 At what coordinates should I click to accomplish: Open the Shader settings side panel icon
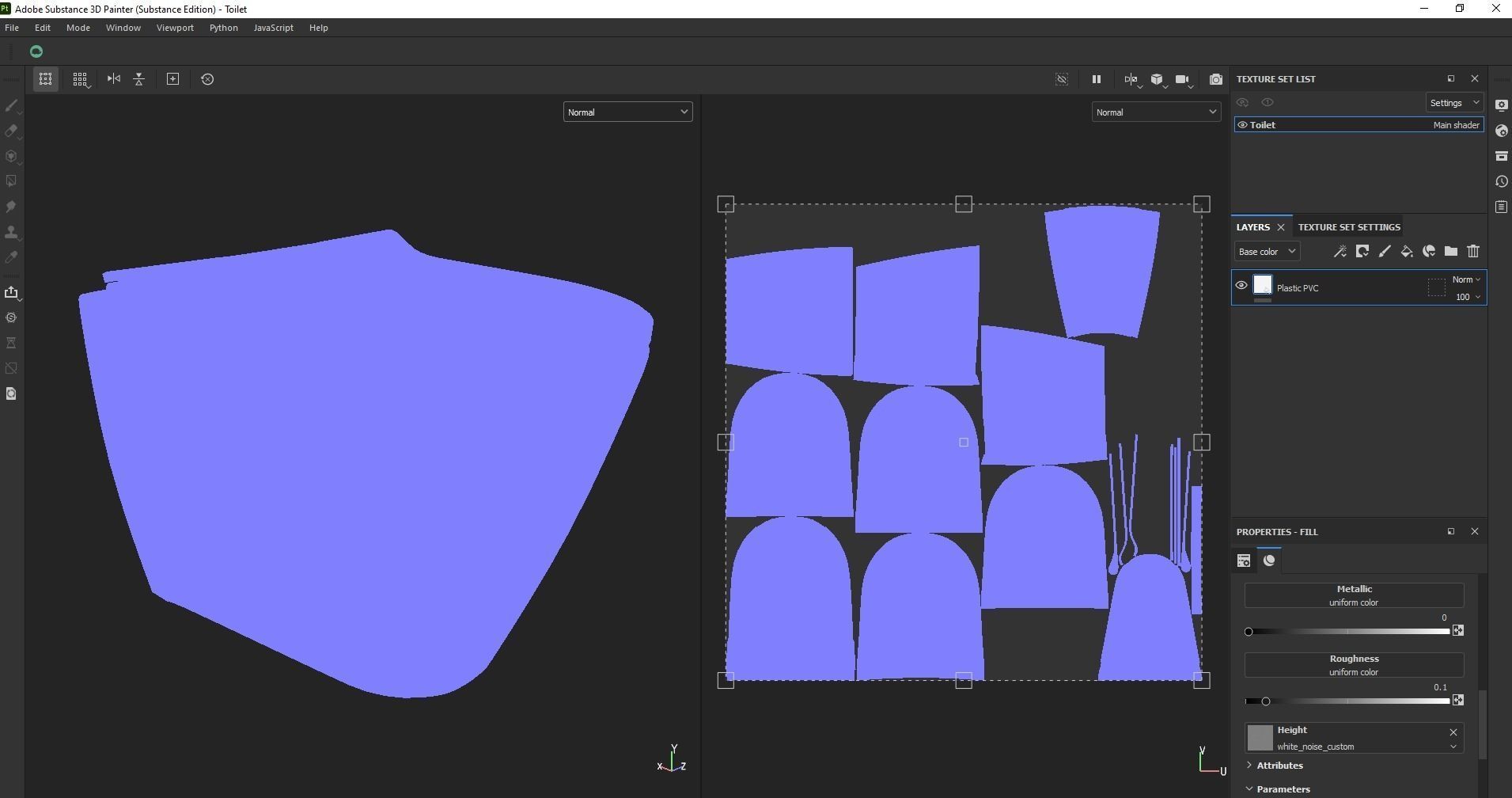click(1501, 131)
